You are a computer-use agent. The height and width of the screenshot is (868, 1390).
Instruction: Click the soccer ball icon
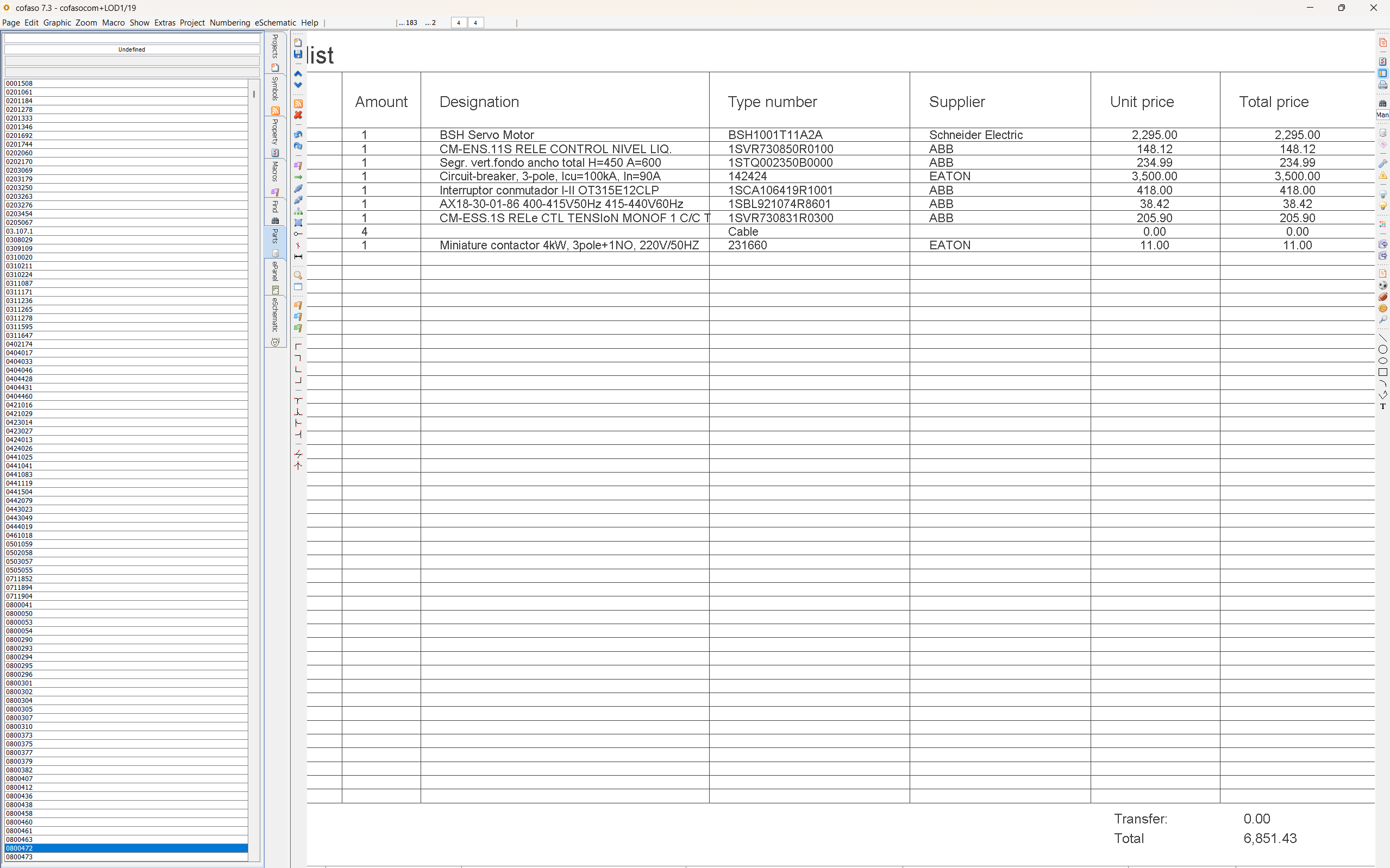(x=1382, y=285)
